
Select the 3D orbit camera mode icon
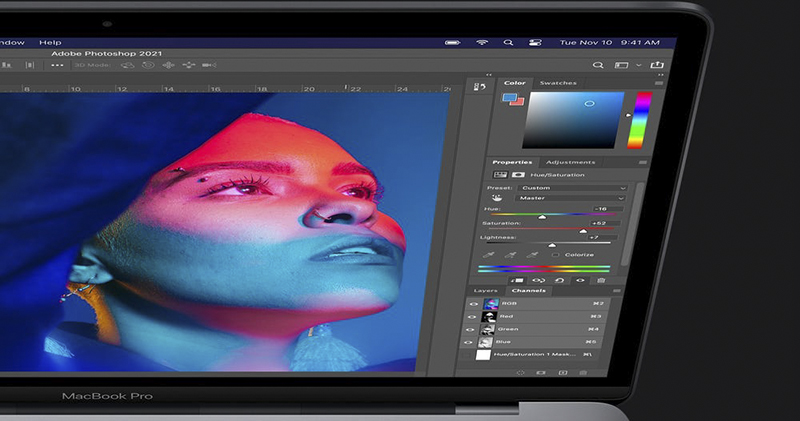[x=128, y=65]
